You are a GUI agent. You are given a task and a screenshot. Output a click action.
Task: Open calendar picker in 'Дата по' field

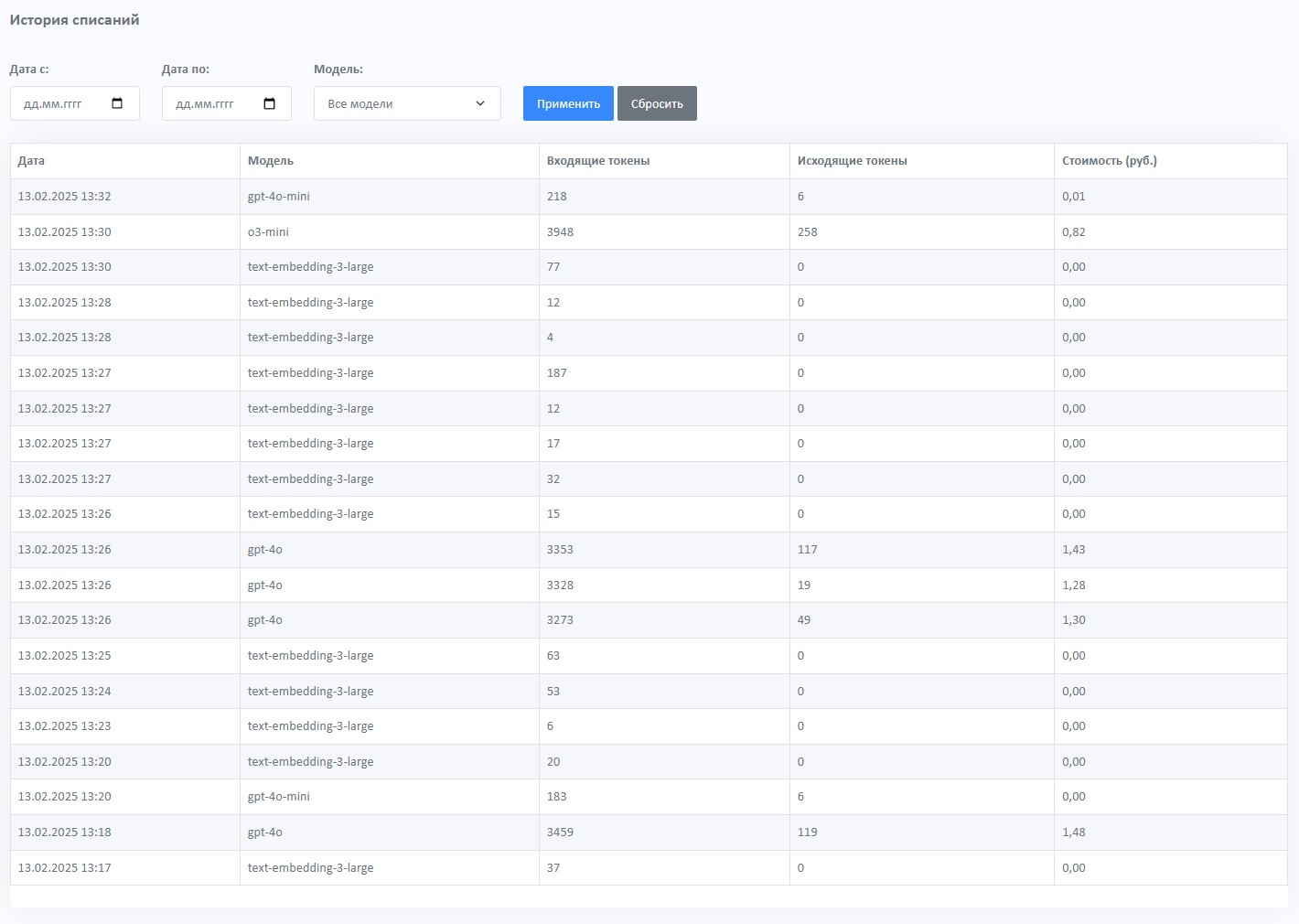[x=269, y=103]
